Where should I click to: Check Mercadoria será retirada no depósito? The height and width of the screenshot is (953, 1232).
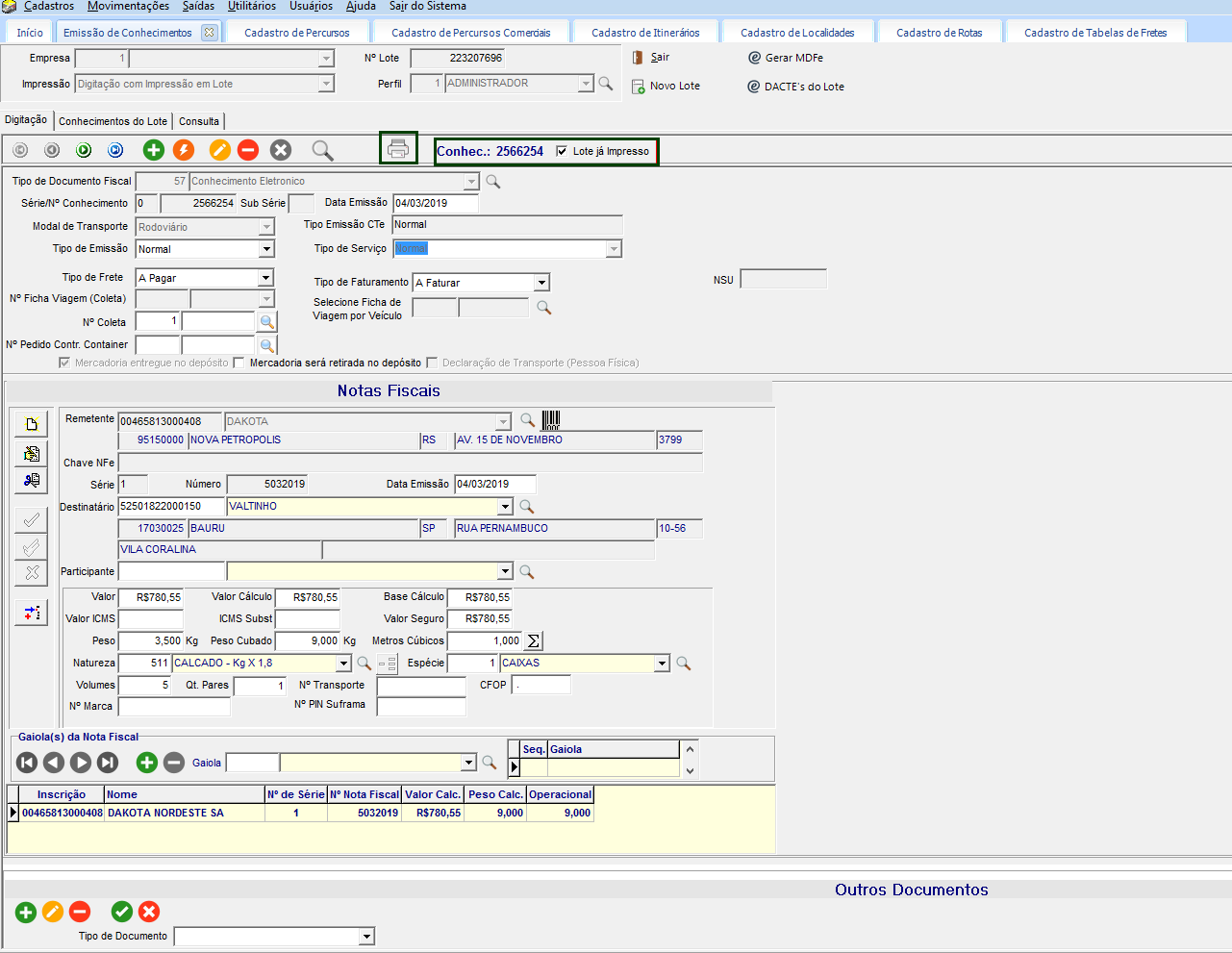coord(239,363)
